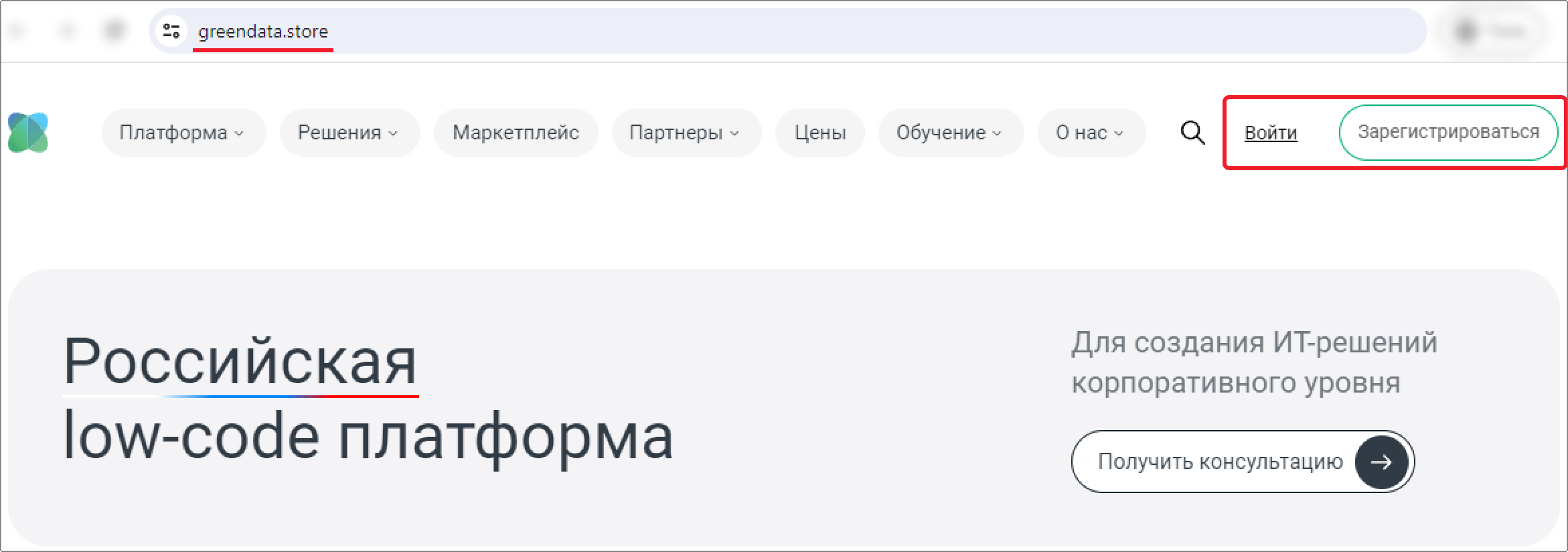Click the greendata.store address bar field

787,31
